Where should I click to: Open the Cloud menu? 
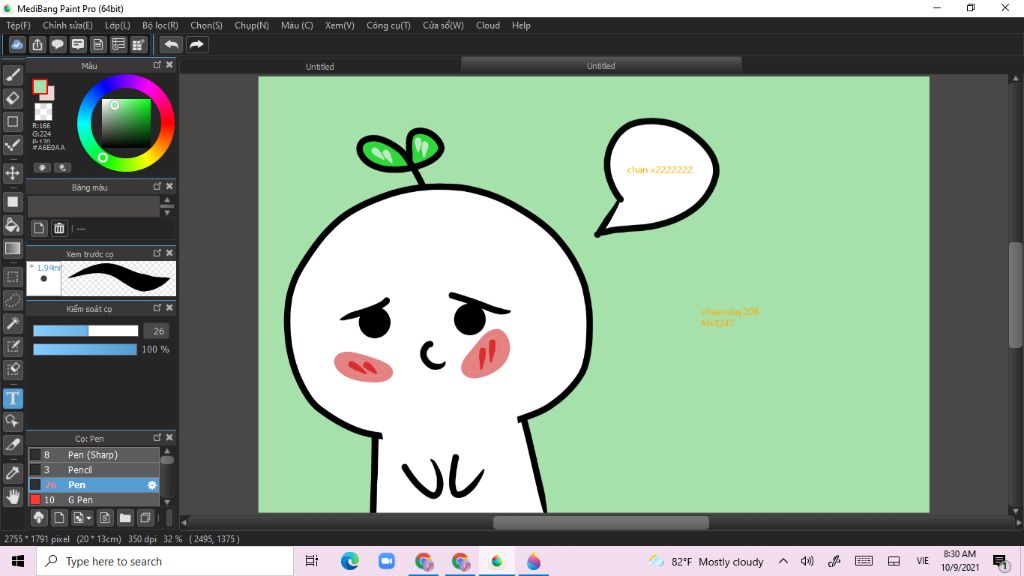(488, 25)
